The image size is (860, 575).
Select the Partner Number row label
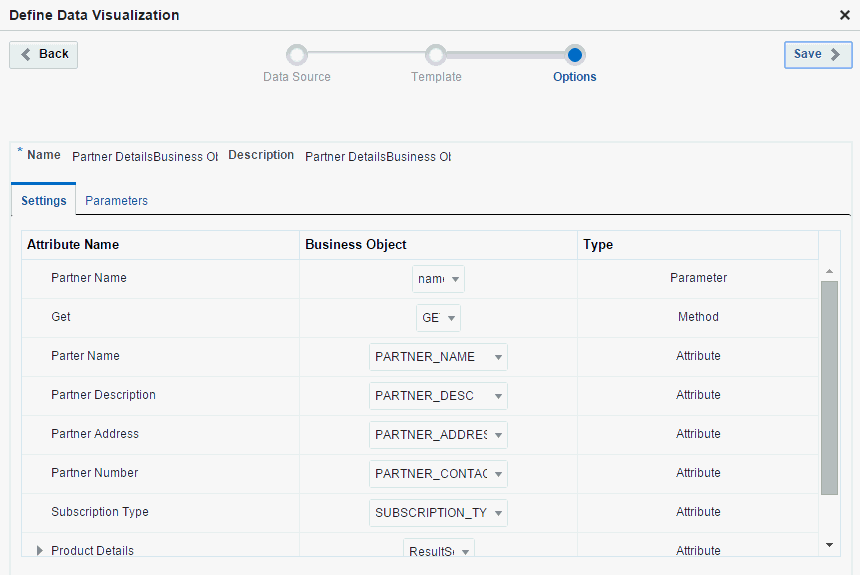(94, 473)
